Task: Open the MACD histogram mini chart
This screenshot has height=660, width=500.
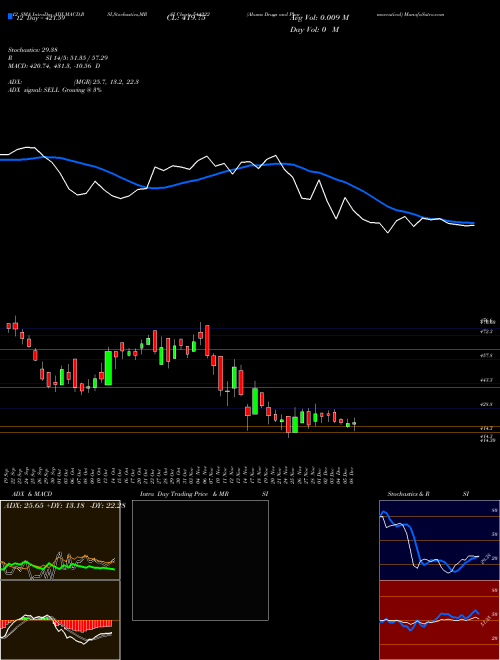Action: 60,620
